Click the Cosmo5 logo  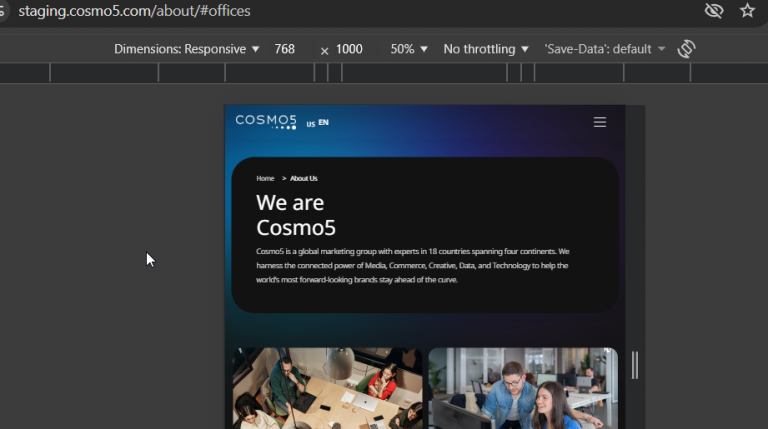pyautogui.click(x=266, y=121)
